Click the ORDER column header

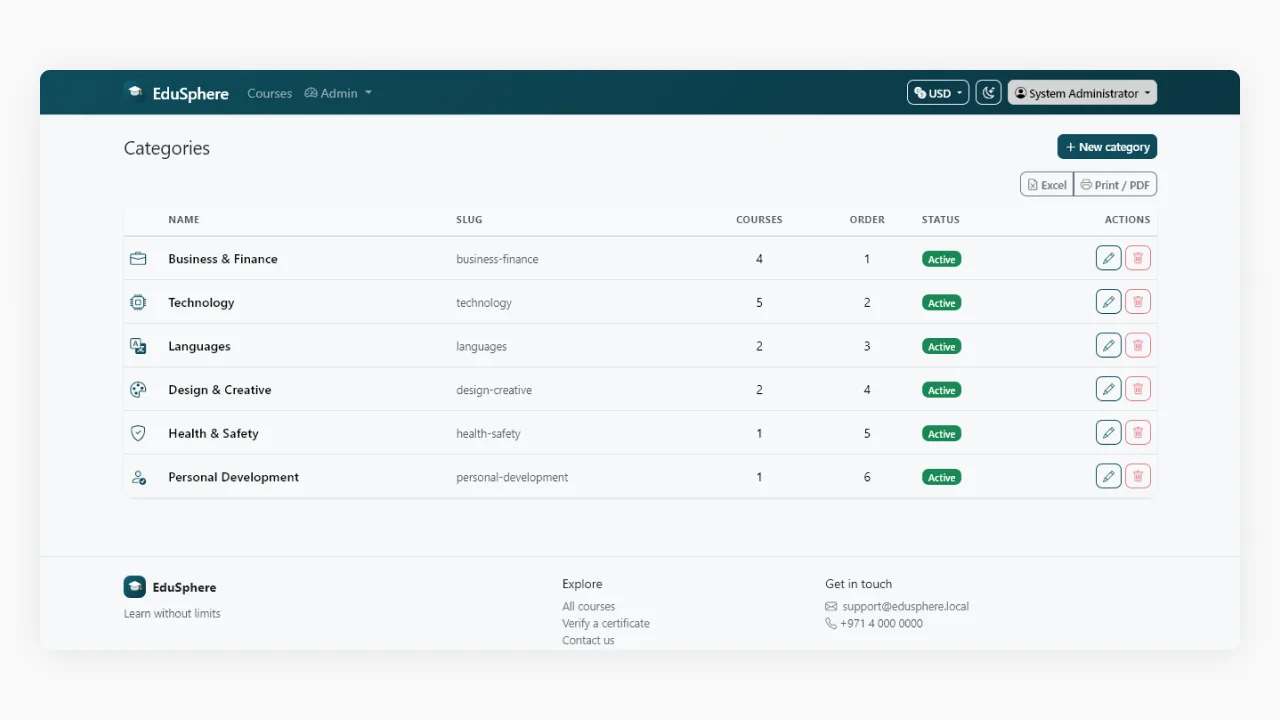tap(867, 219)
